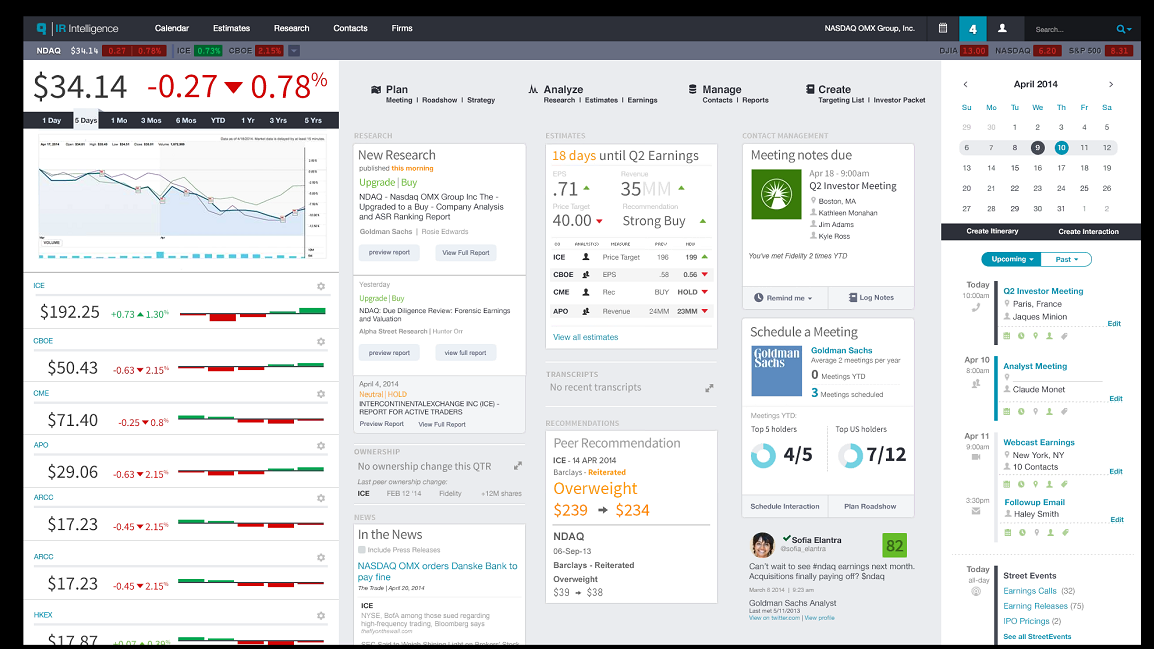
Task: Click Create Itinerary button
Action: [992, 231]
